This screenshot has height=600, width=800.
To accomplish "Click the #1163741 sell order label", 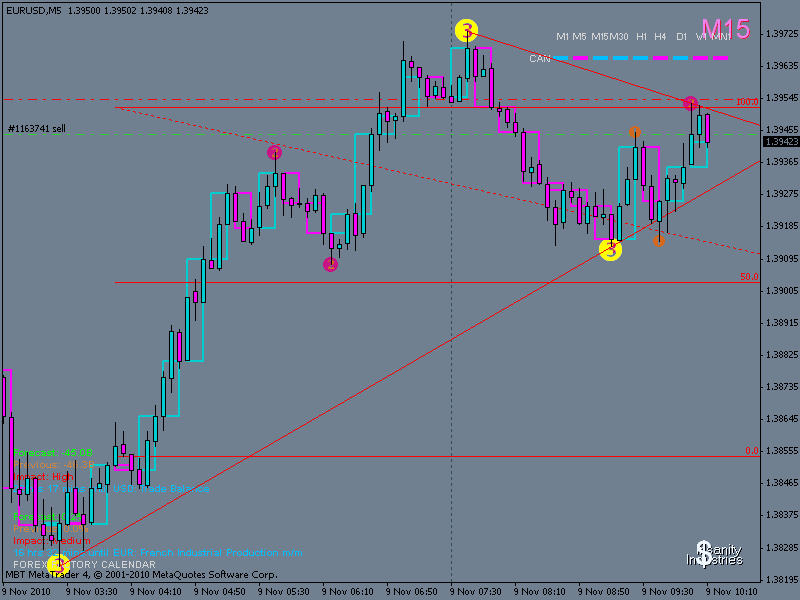I will [x=37, y=129].
